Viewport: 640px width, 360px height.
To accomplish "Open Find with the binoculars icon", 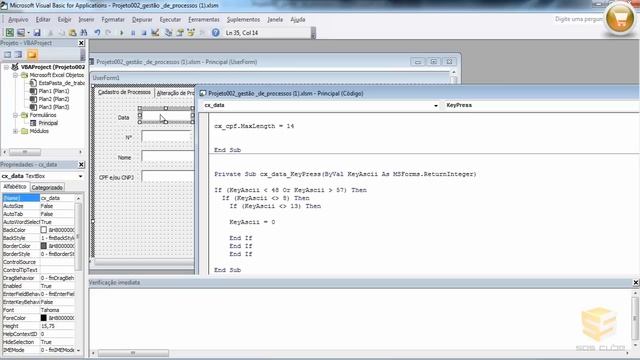I will [84, 33].
